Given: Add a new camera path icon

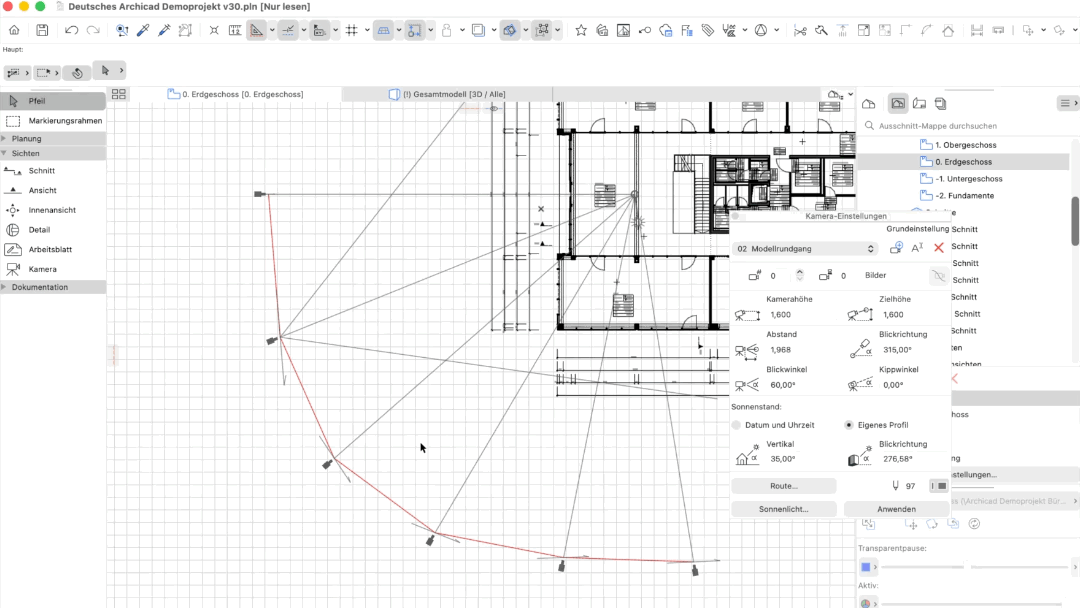Looking at the screenshot, I should (896, 248).
